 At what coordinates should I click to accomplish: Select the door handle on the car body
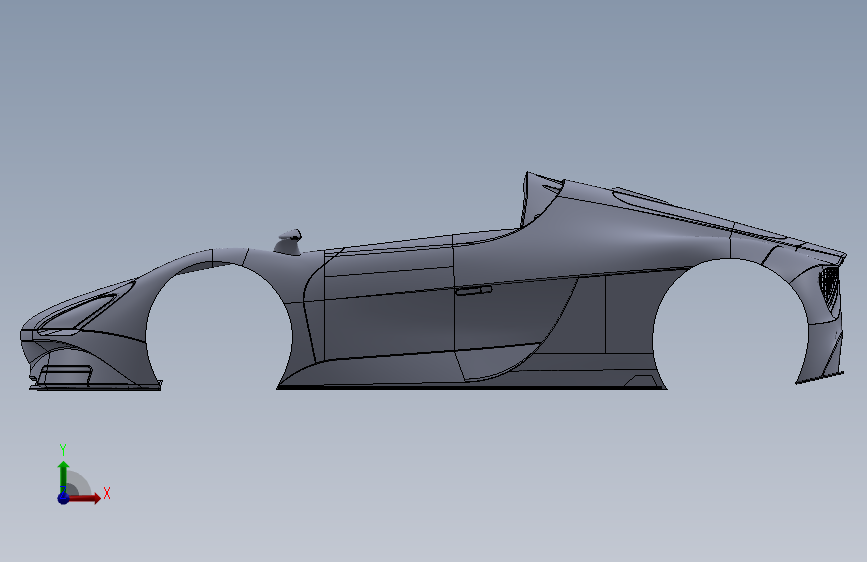coord(473,290)
